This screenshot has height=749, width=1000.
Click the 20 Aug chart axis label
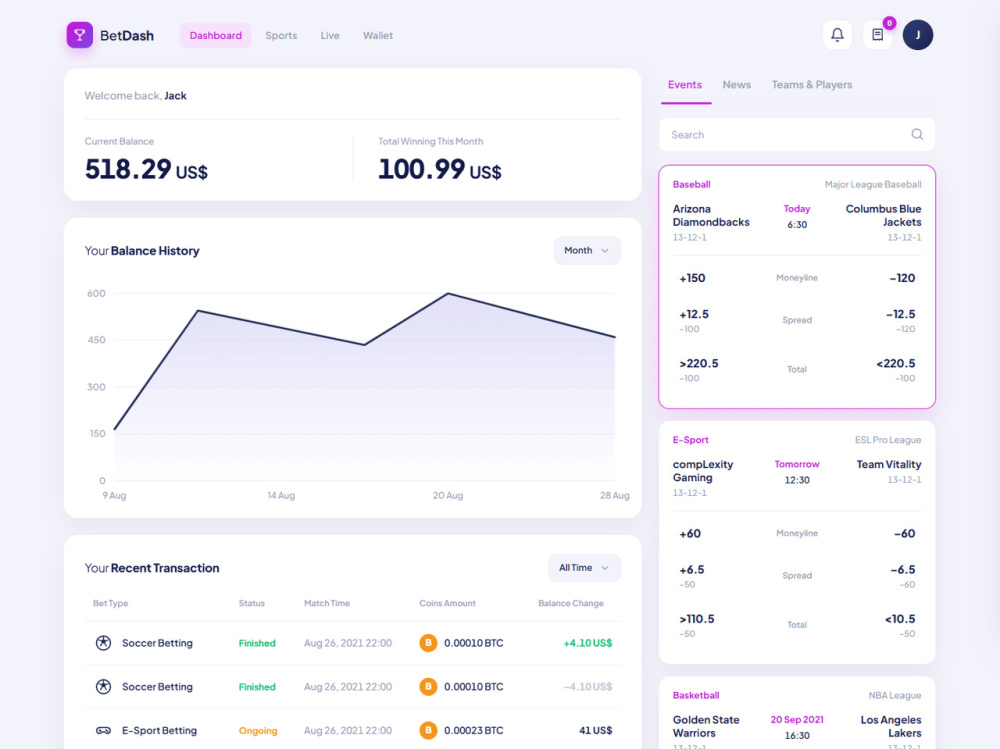pyautogui.click(x=448, y=496)
